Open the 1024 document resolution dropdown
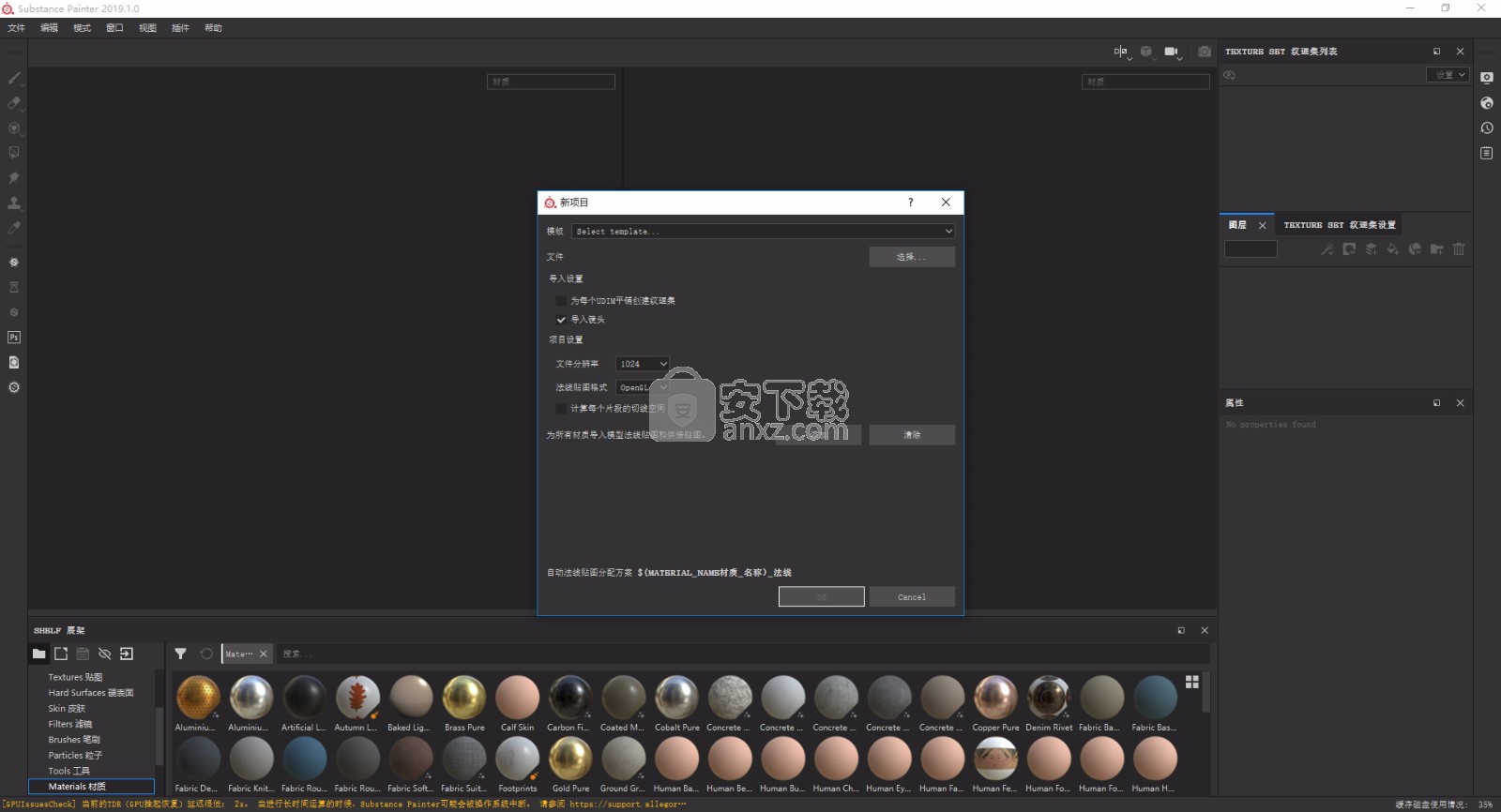Screen dimensions: 1501x812 643,364
